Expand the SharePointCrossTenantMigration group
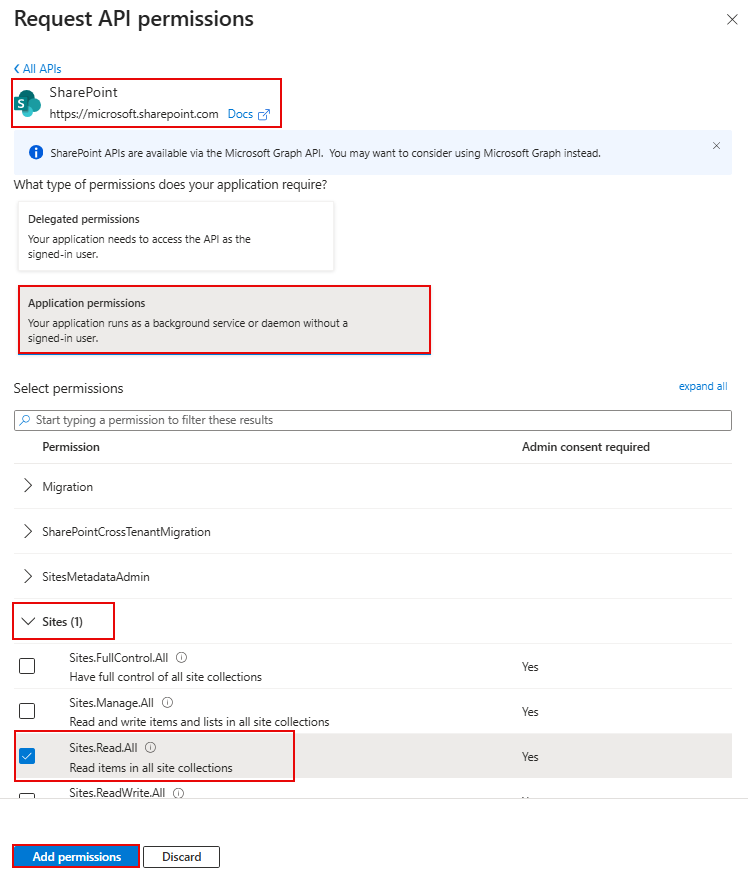 [x=28, y=532]
